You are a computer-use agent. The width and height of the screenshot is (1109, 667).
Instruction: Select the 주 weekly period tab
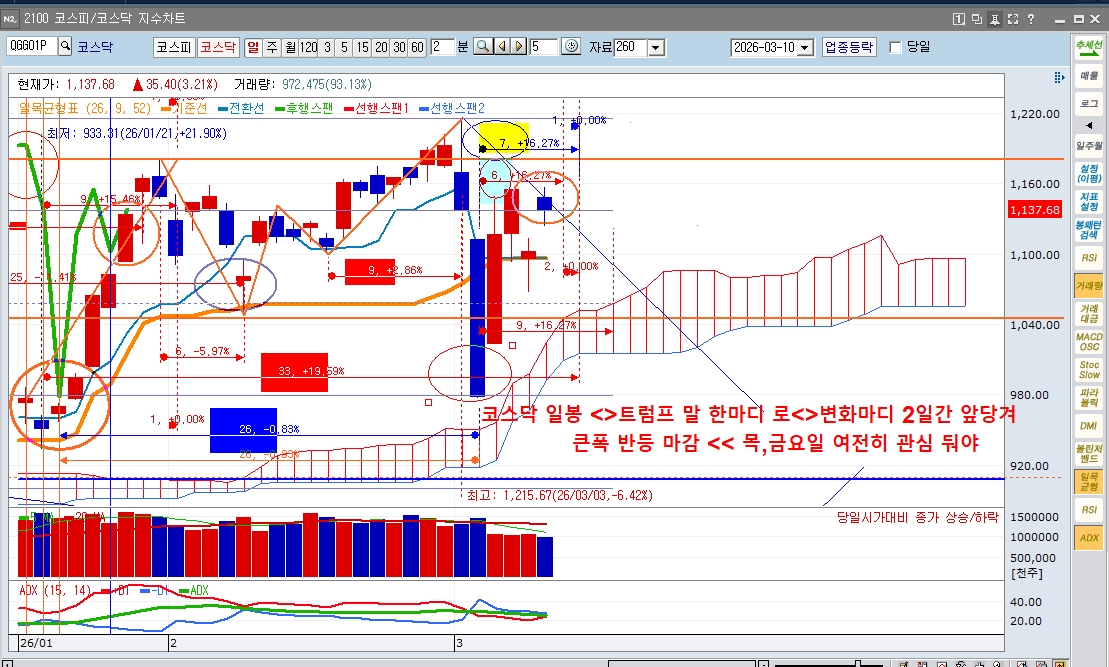click(272, 47)
